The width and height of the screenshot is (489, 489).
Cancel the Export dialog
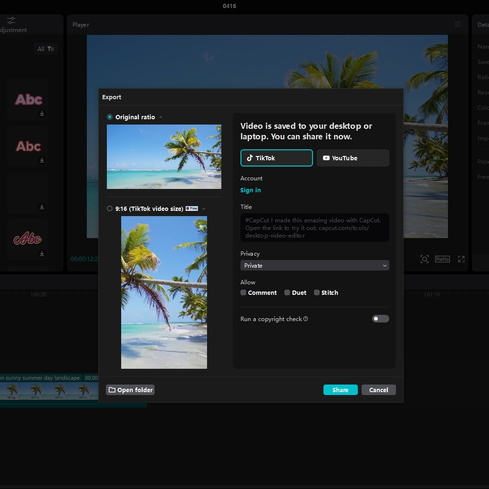[x=379, y=390]
